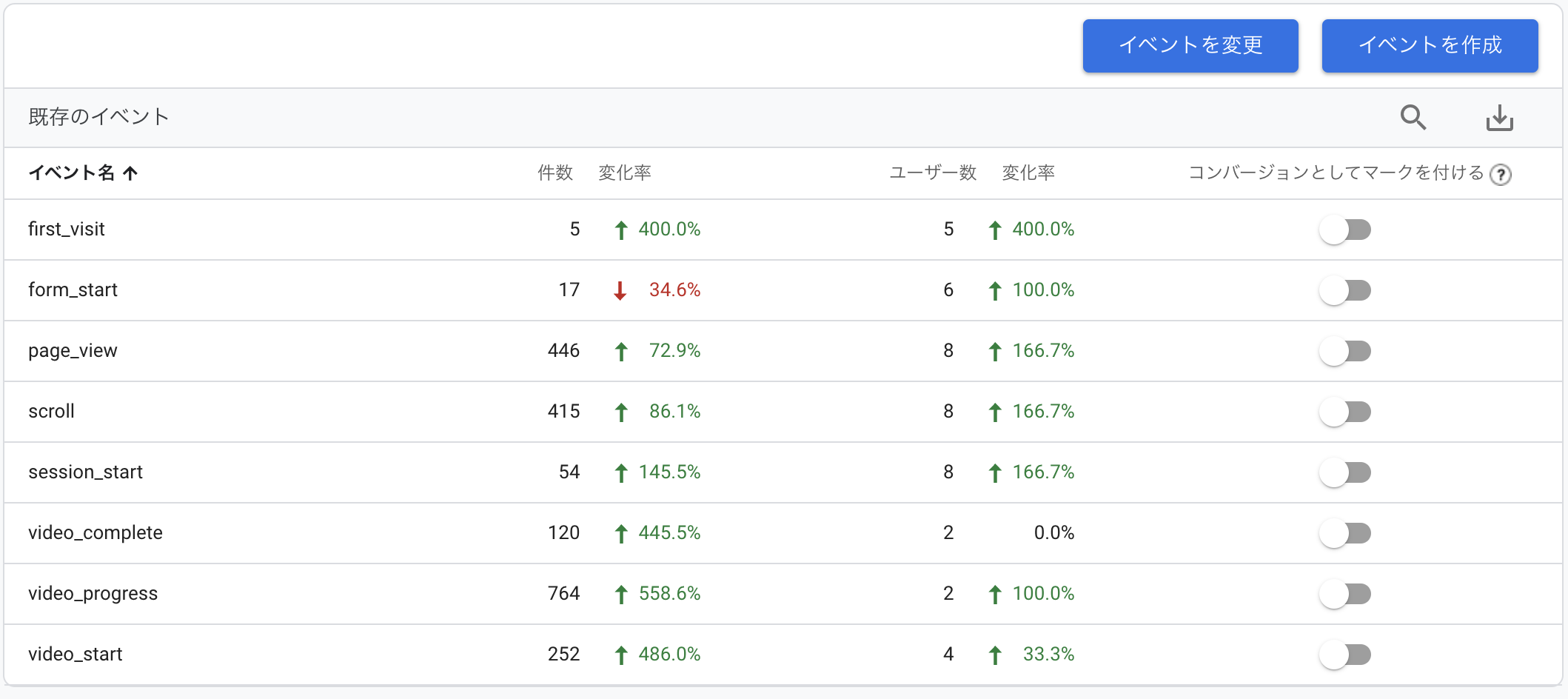Select the video_complete event name
Screen dimensions: 1568x699
click(96, 533)
